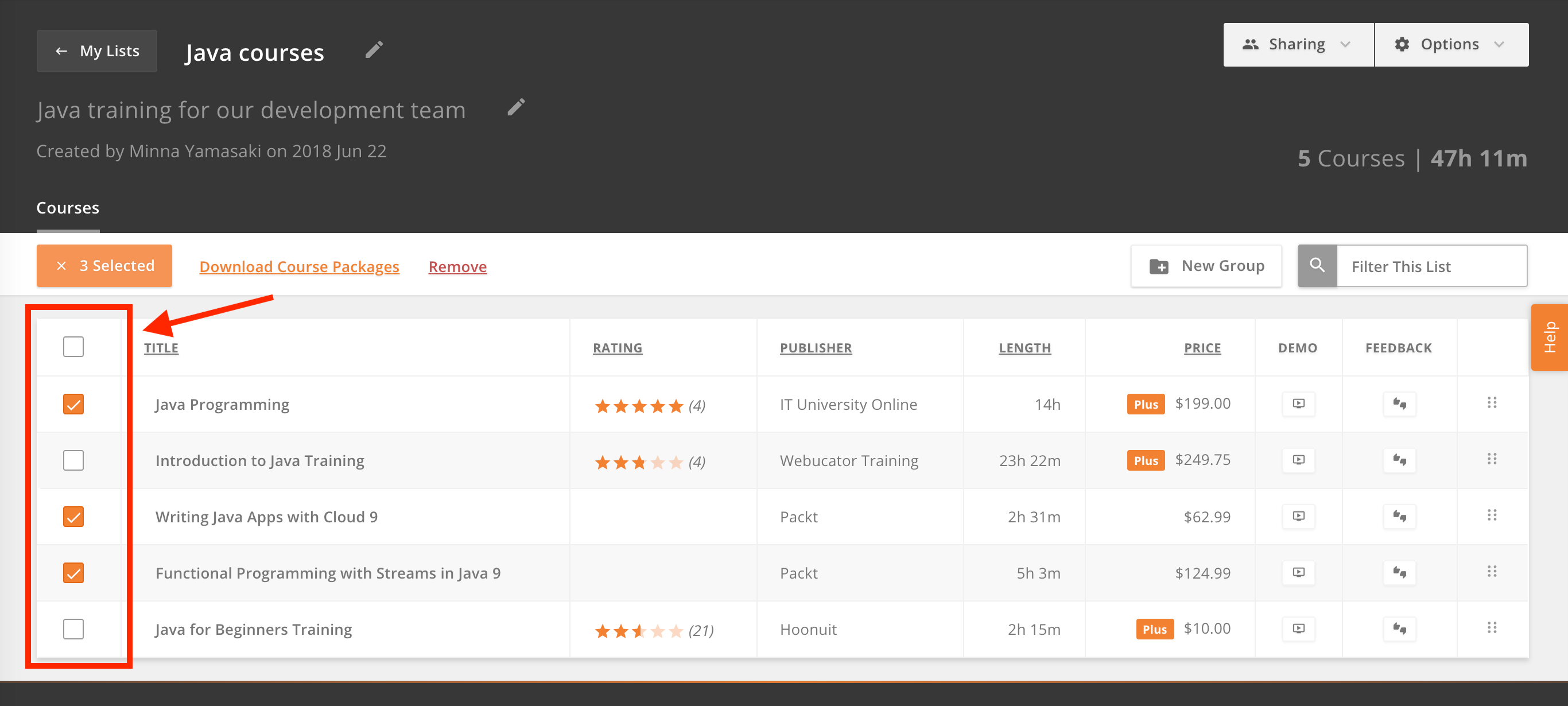Open the Options dropdown menu
This screenshot has height=706, width=1568.
pyautogui.click(x=1450, y=45)
